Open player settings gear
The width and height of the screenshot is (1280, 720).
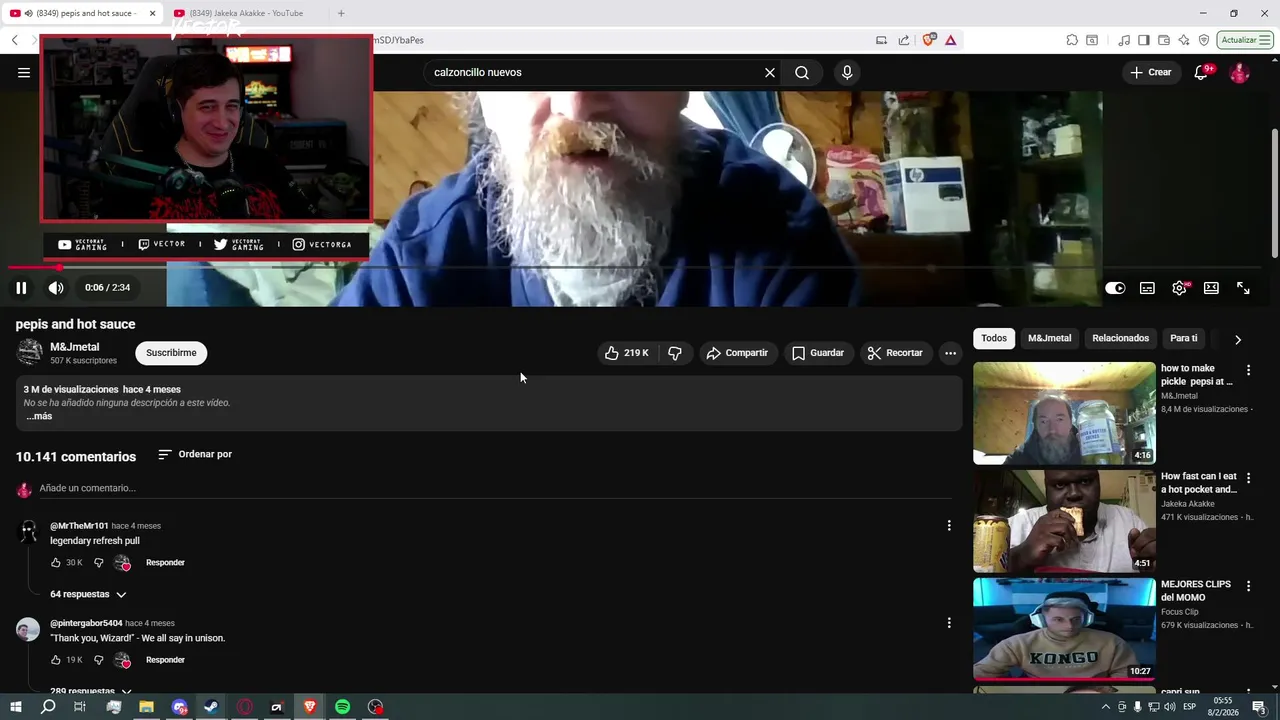click(x=1179, y=288)
